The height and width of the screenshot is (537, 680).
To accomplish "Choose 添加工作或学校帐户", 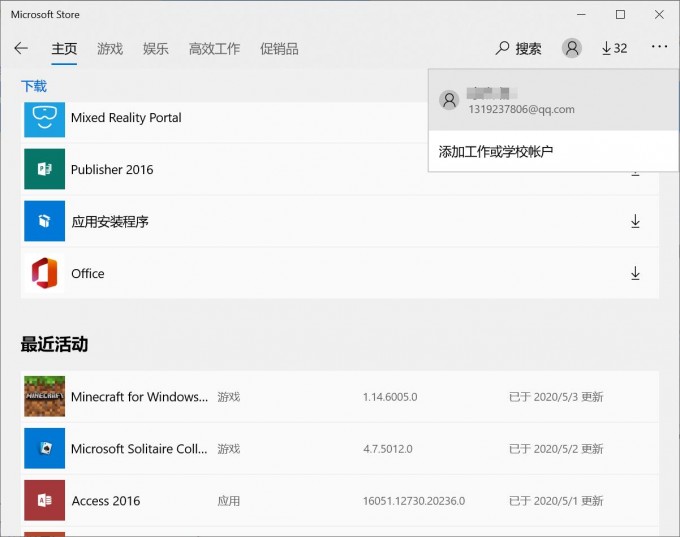I will point(496,151).
